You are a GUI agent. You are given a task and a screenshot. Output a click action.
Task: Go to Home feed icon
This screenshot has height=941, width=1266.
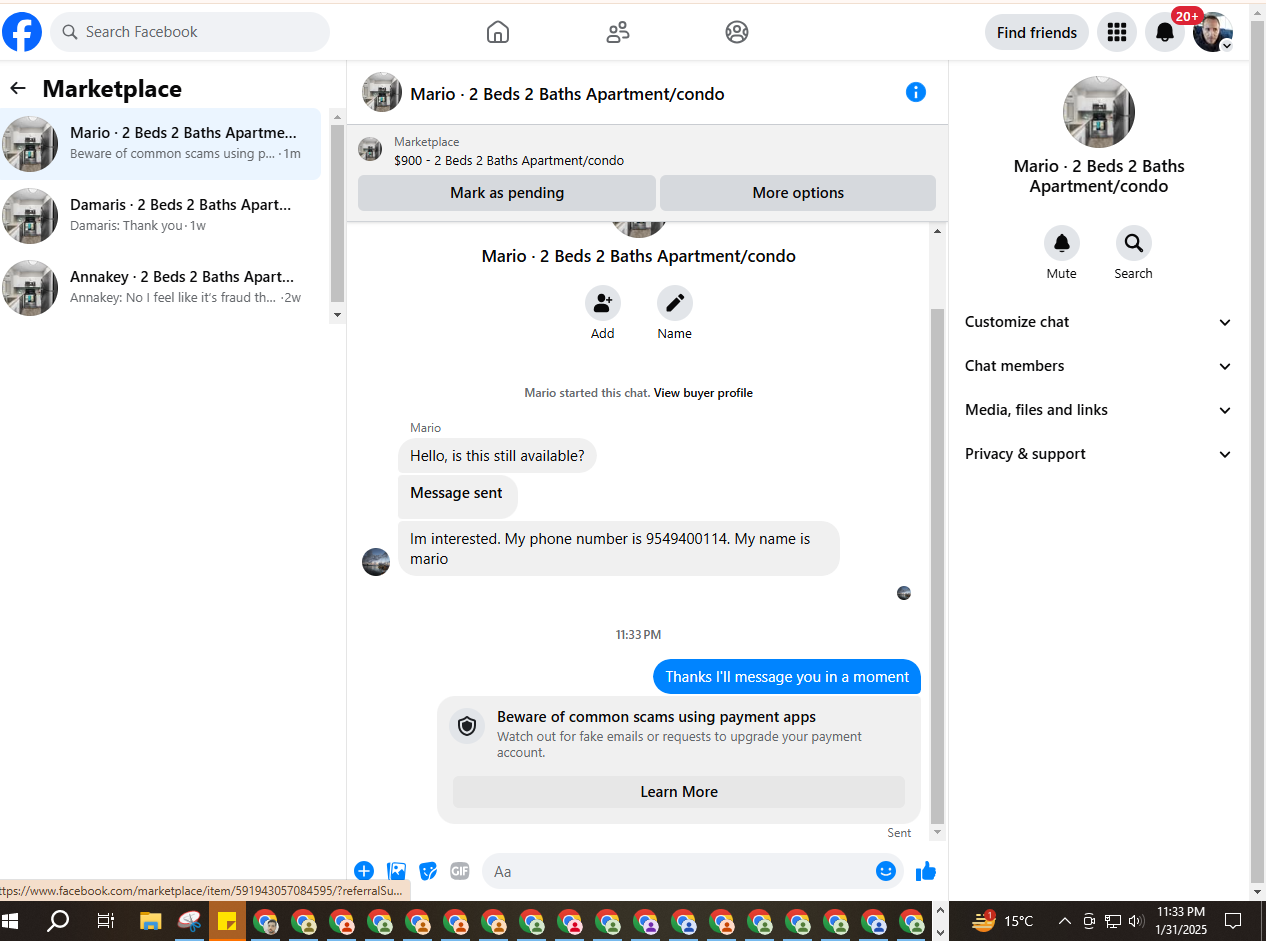pyautogui.click(x=498, y=32)
